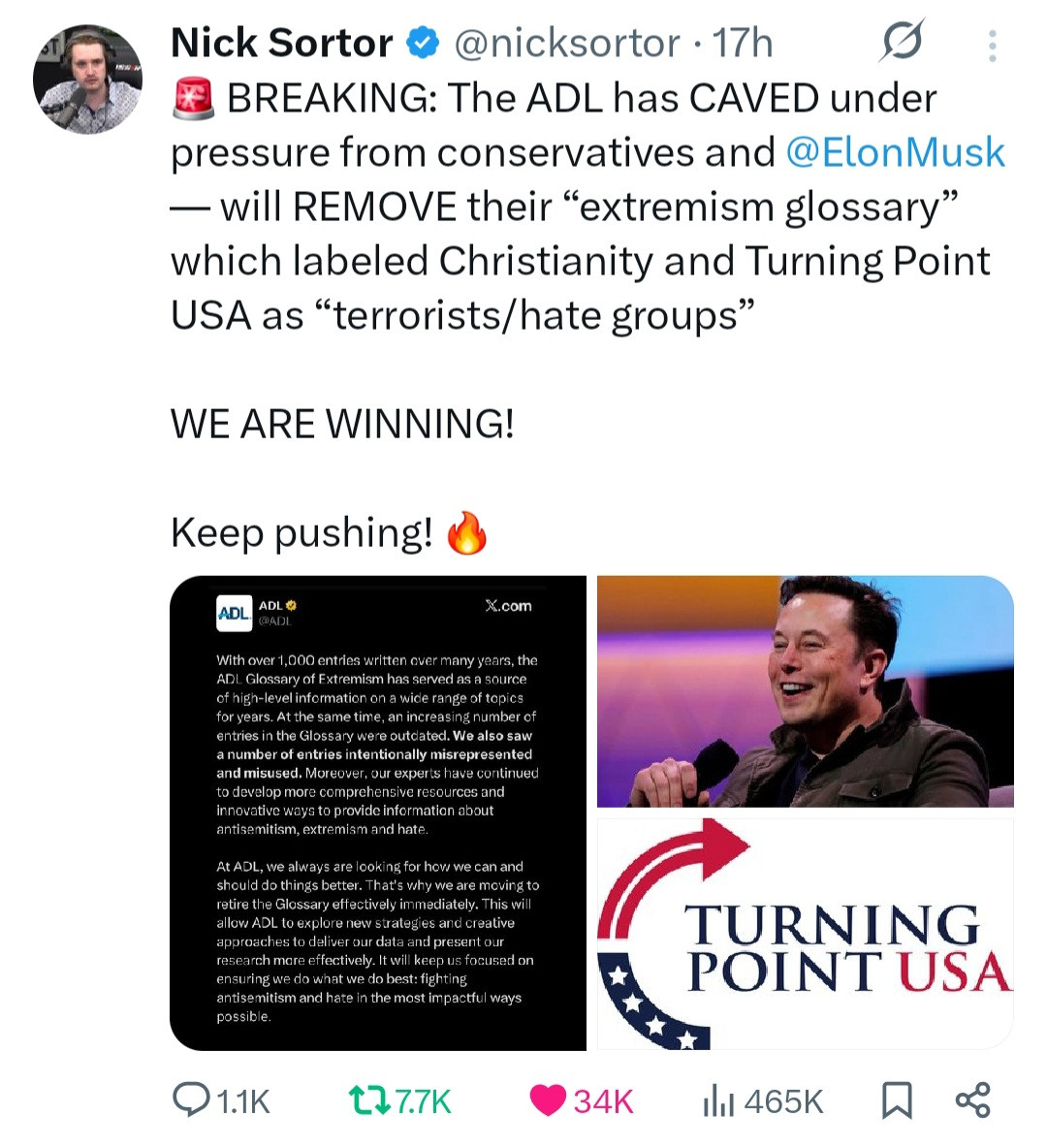
Task: Click the 17h post timestamp
Action: point(744,44)
